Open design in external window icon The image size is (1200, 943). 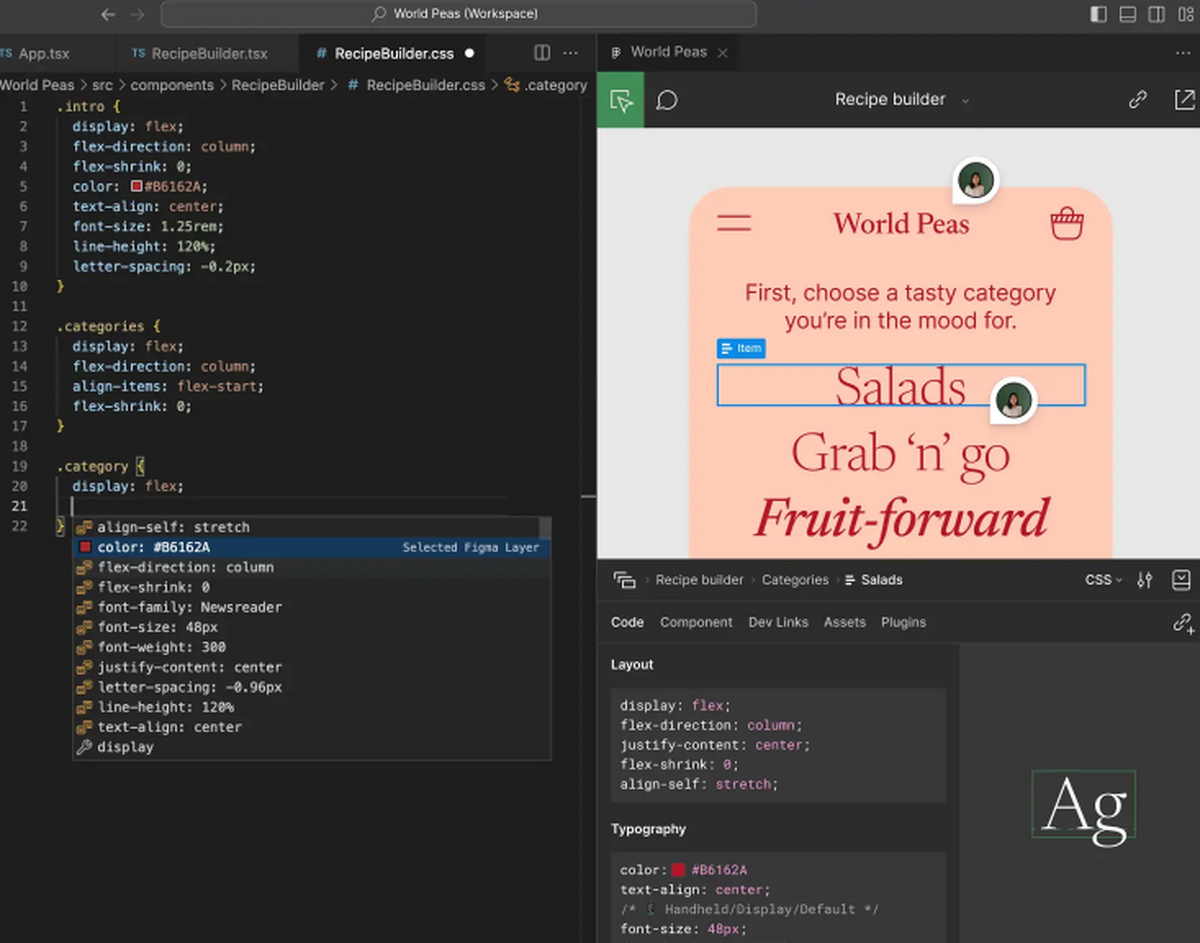(x=1184, y=100)
